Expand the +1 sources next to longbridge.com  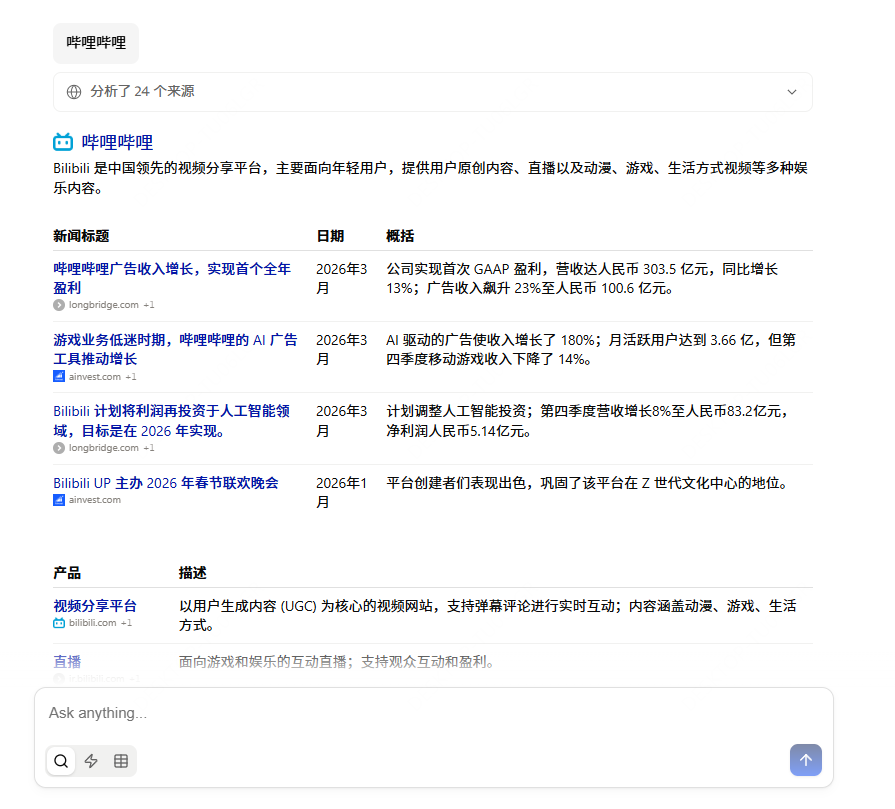pyautogui.click(x=150, y=305)
